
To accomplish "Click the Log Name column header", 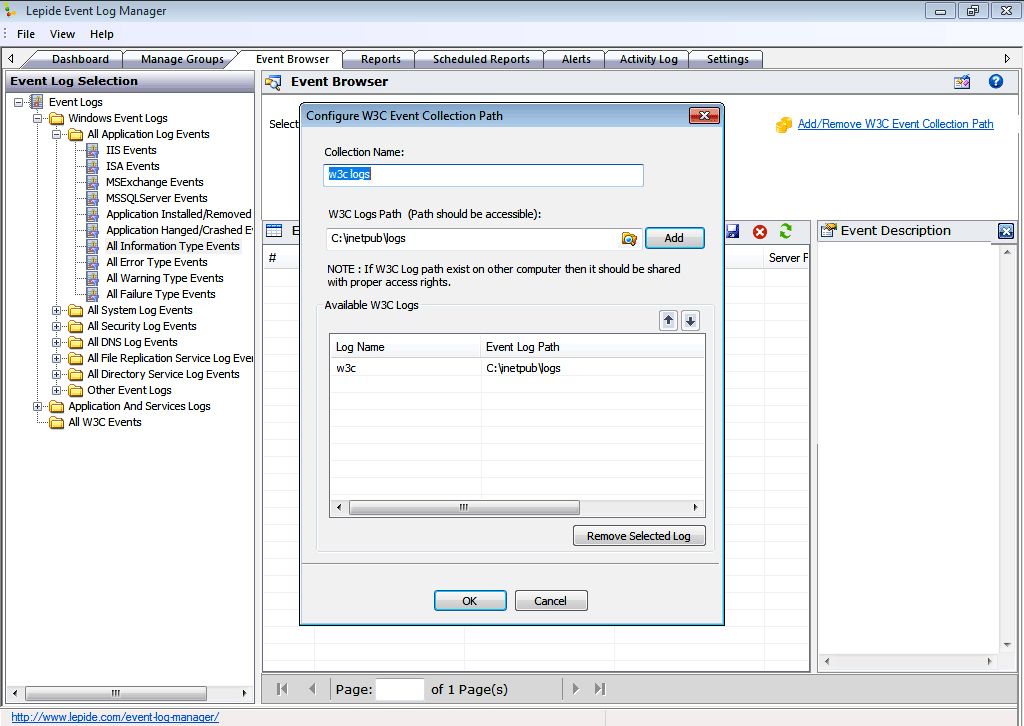I will (x=406, y=347).
